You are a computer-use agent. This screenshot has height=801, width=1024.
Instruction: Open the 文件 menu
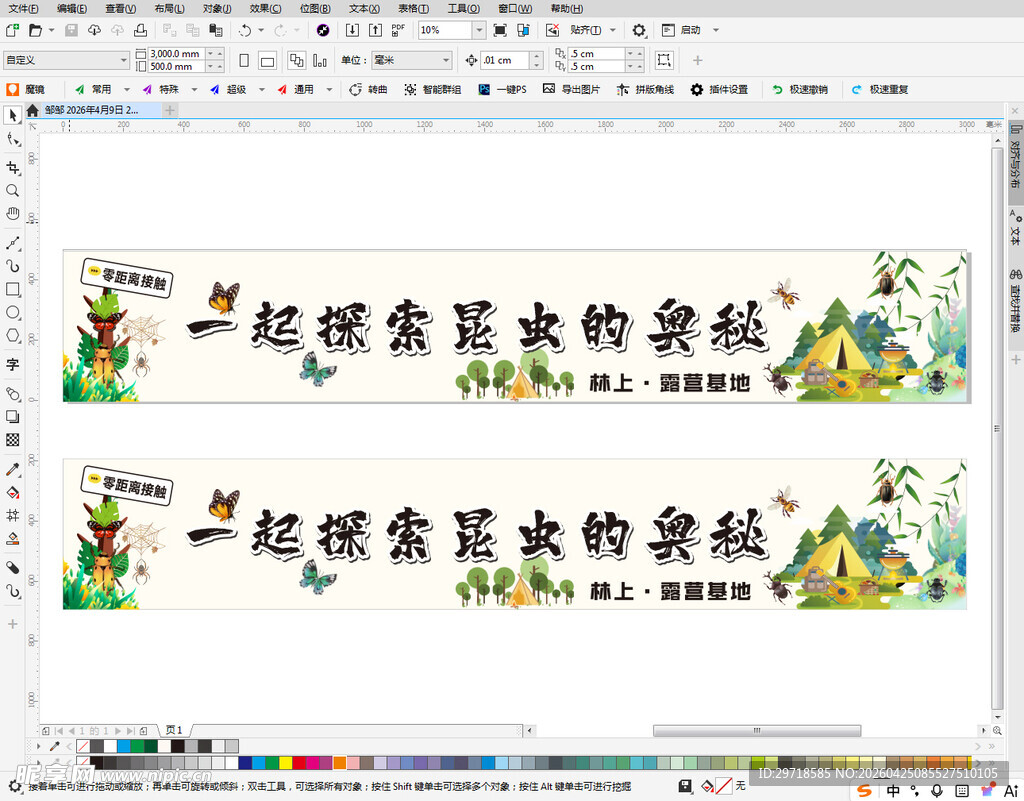[x=24, y=8]
